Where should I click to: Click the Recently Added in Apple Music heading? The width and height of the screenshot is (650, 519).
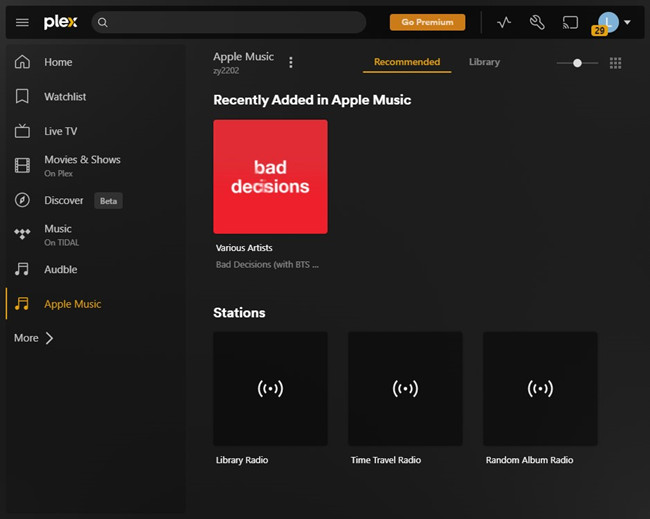click(312, 100)
